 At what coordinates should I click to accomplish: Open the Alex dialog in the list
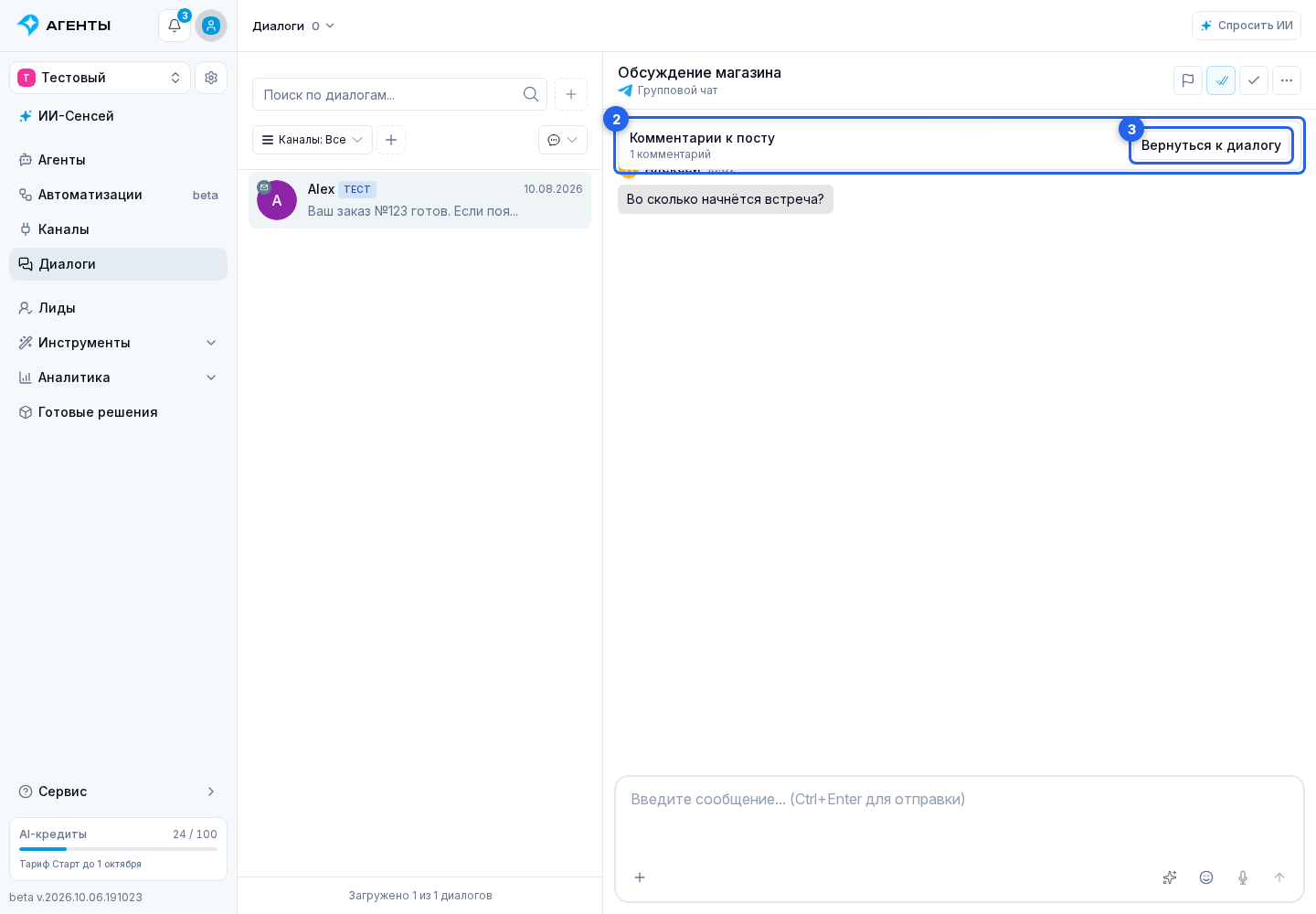[x=419, y=200]
